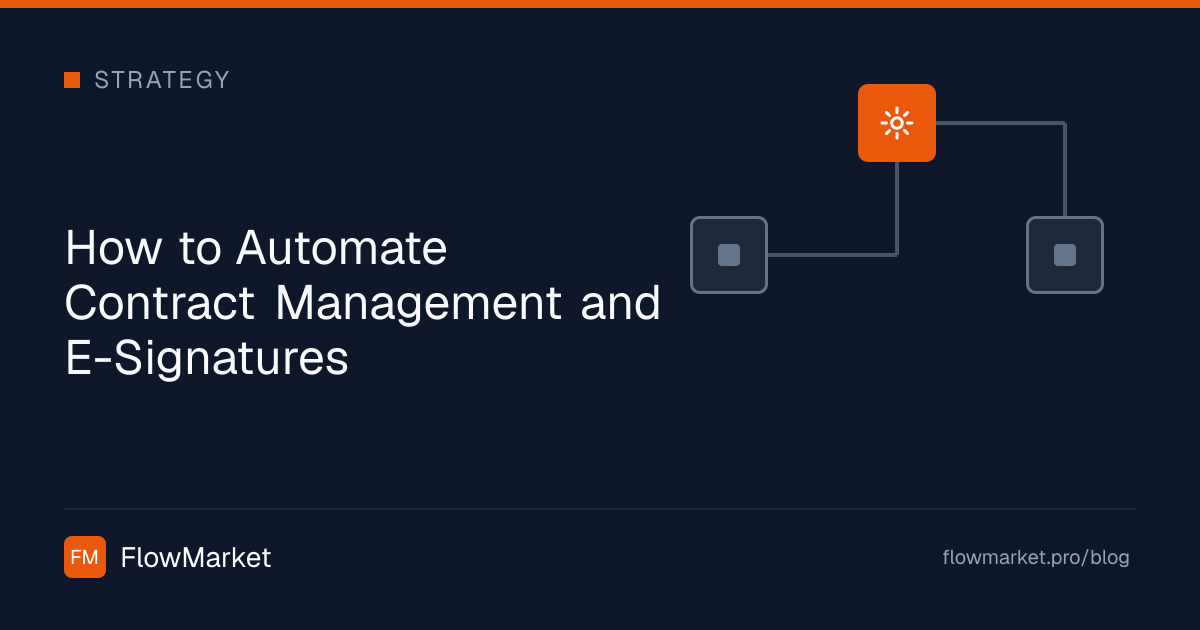Viewport: 1200px width, 630px height.
Task: Click the orange sun-gear workflow node
Action: pos(897,123)
